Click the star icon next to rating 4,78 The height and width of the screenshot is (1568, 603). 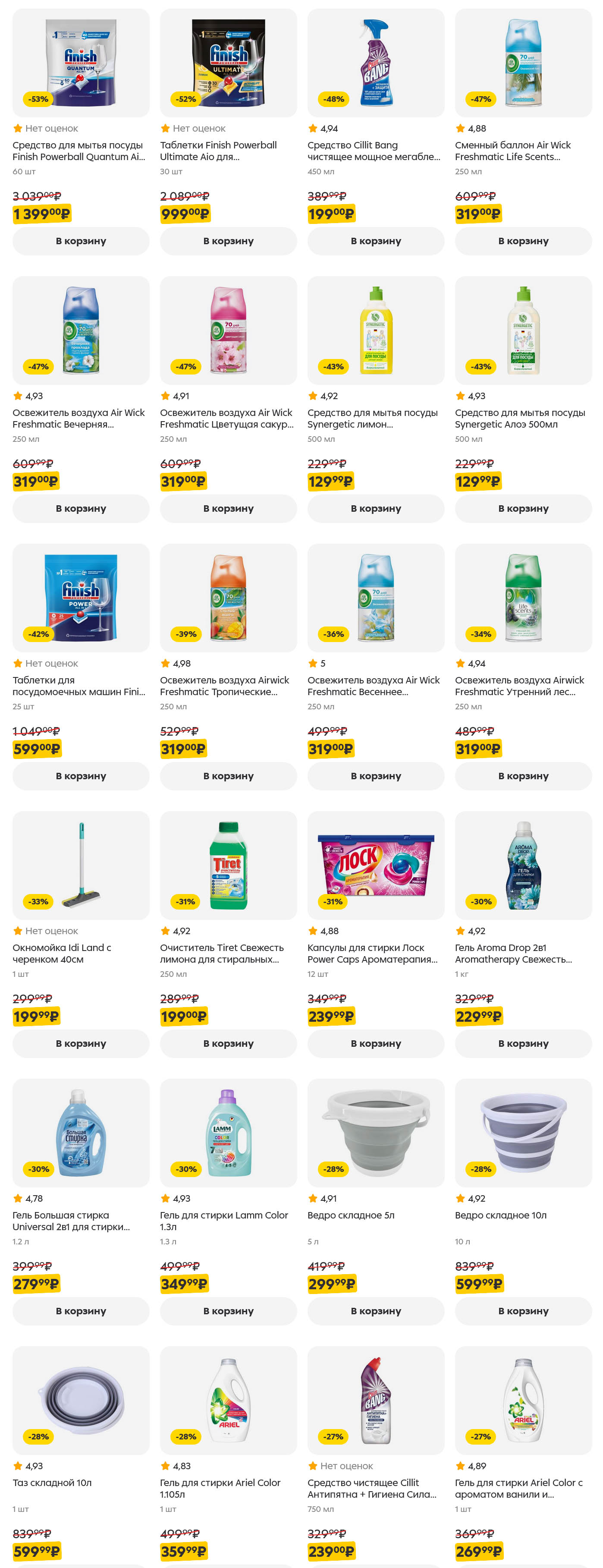pos(18,1199)
